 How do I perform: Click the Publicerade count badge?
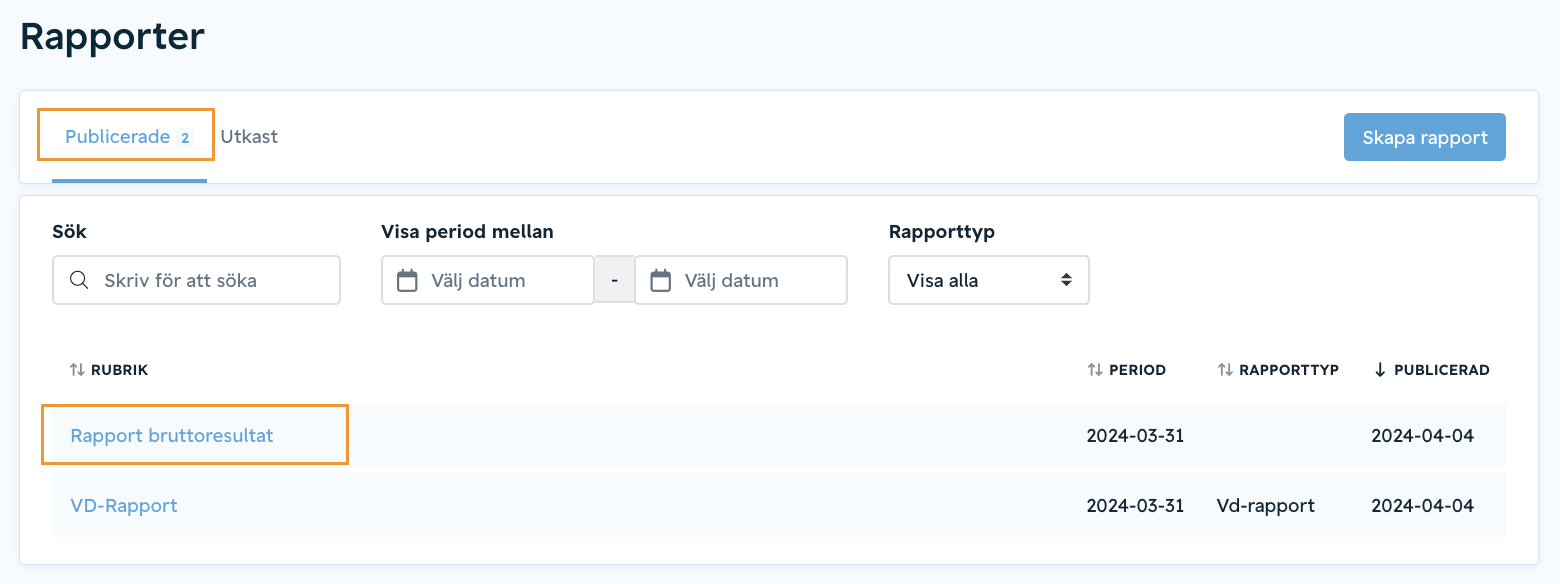184,138
